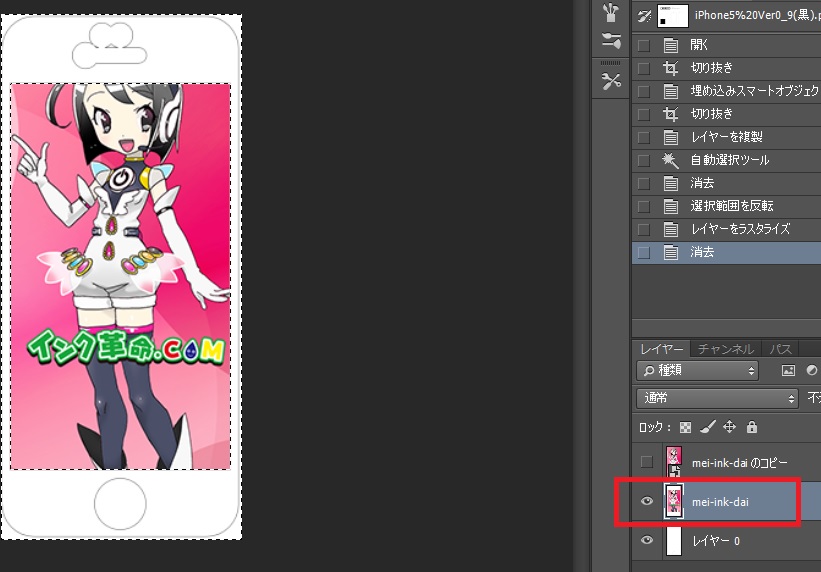Show the mei-ink-dai のコピー layer
This screenshot has height=572, width=821.
(x=647, y=462)
